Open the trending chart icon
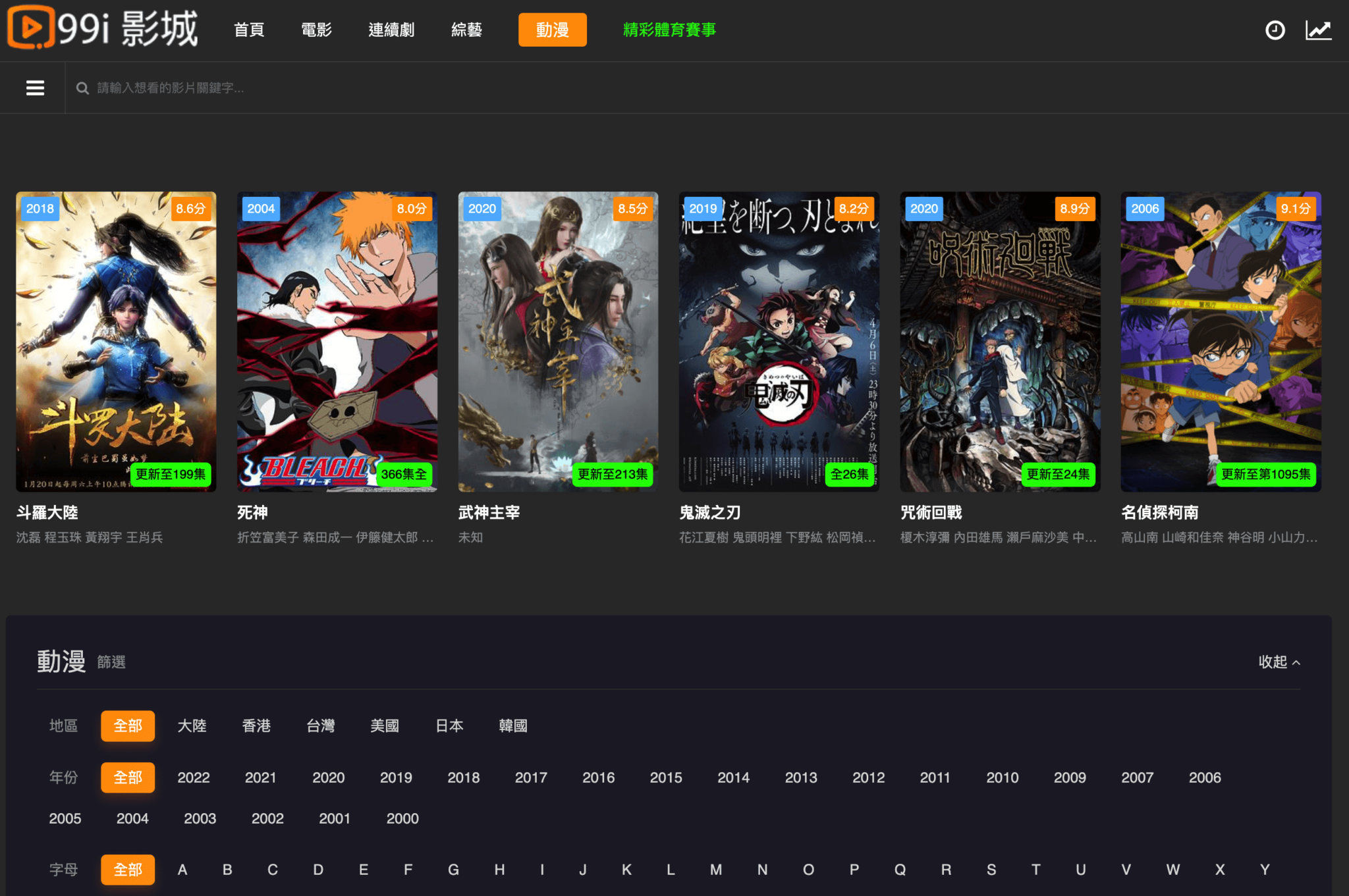This screenshot has width=1349, height=896. (1318, 30)
